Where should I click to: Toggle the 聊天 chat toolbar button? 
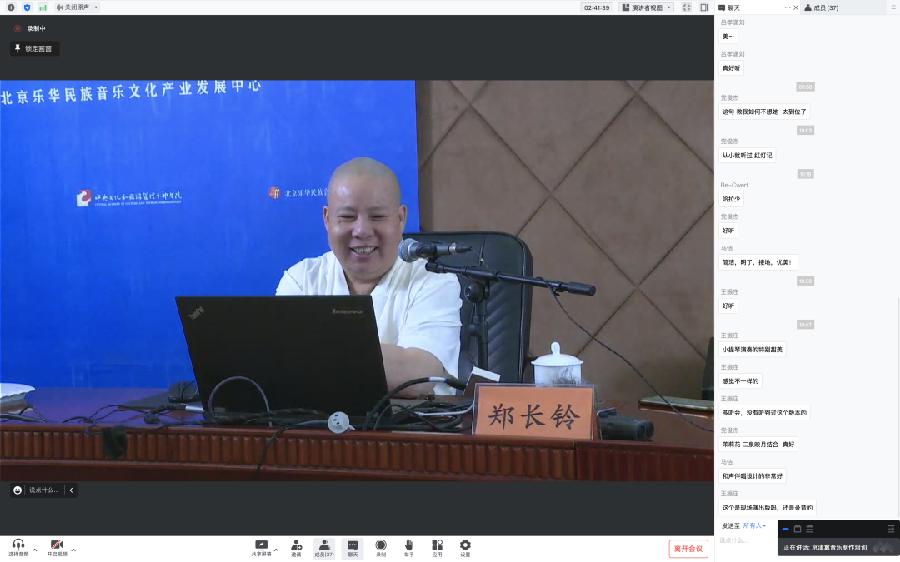click(352, 548)
